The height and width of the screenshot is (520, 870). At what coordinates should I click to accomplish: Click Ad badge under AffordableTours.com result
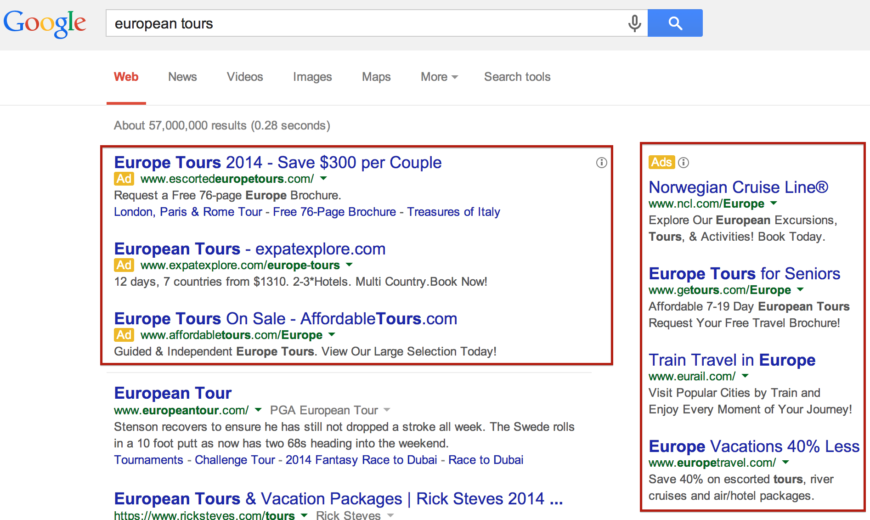(124, 335)
